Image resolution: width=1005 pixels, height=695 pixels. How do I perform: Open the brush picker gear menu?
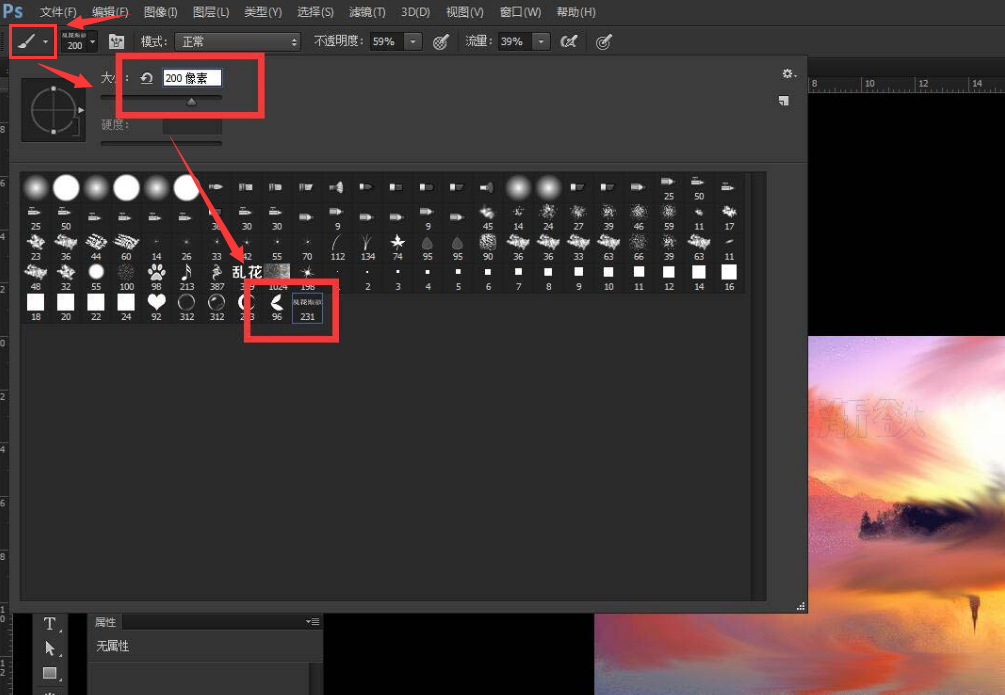coord(788,74)
